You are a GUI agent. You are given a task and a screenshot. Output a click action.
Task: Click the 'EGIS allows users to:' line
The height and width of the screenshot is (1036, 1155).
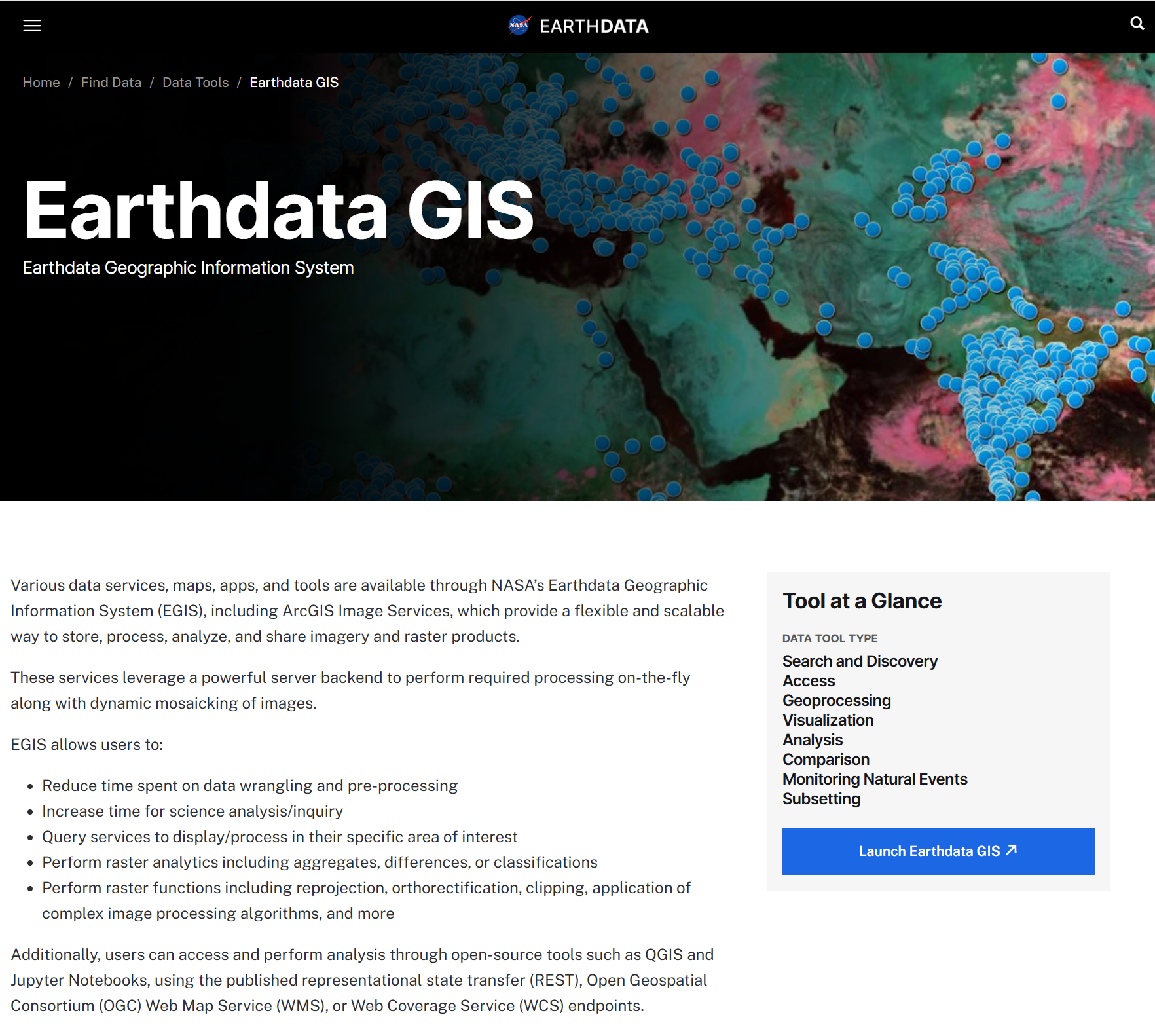[x=87, y=745]
